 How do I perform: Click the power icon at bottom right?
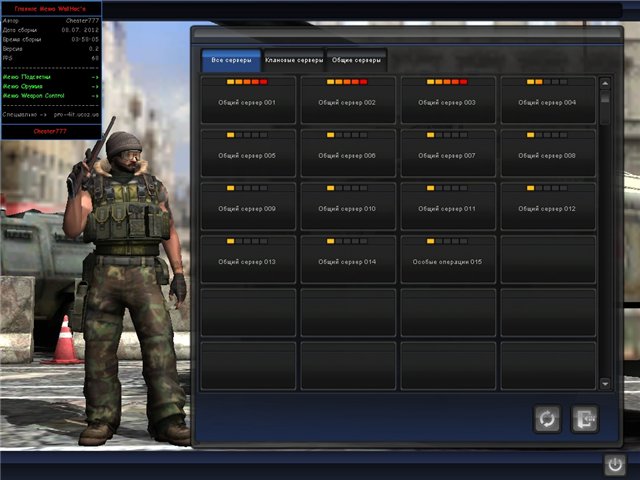coord(615,464)
